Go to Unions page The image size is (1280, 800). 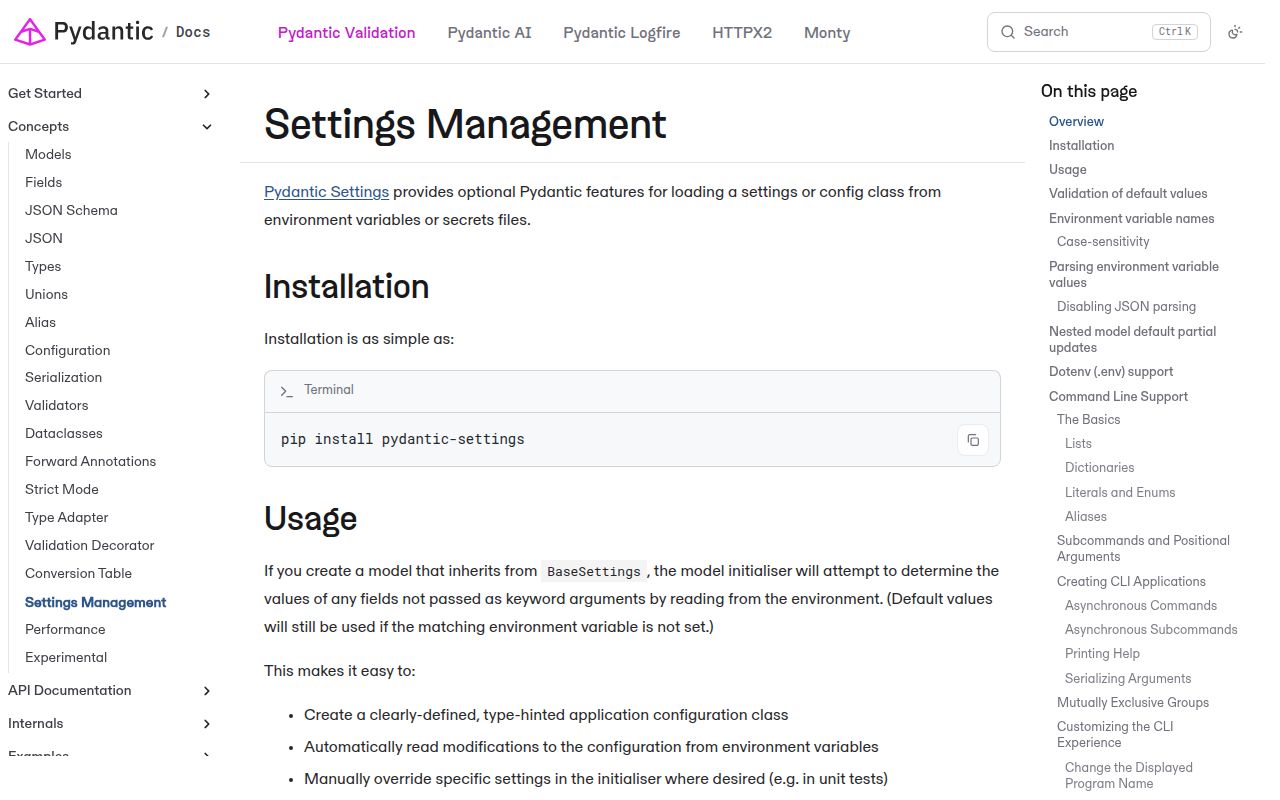46,294
